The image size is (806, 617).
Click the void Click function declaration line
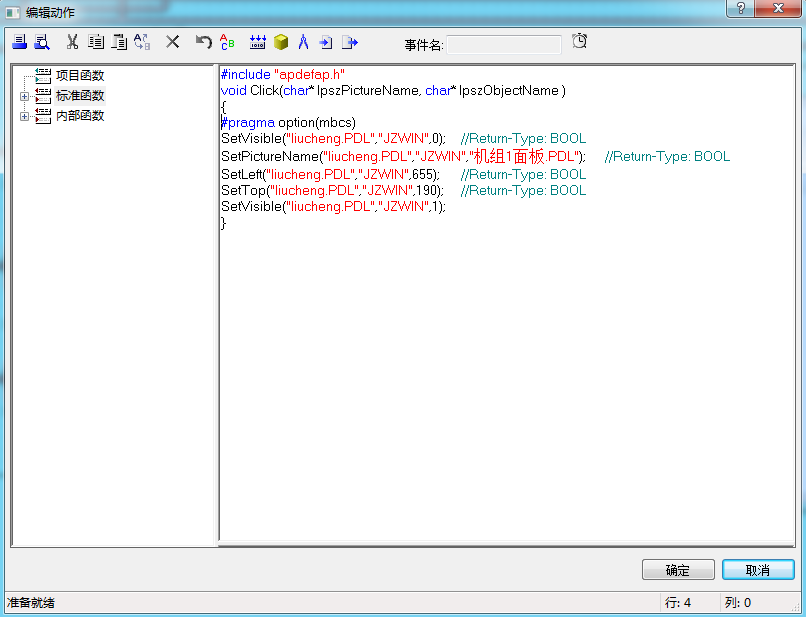[x=393, y=90]
